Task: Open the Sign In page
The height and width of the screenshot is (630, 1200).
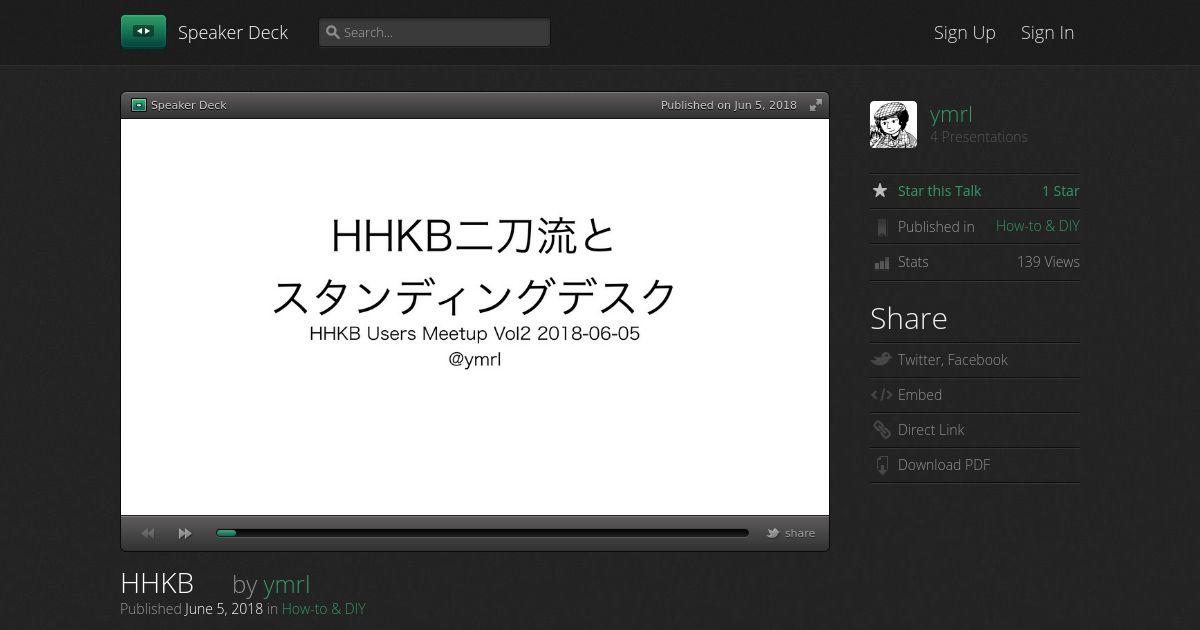Action: pyautogui.click(x=1047, y=32)
